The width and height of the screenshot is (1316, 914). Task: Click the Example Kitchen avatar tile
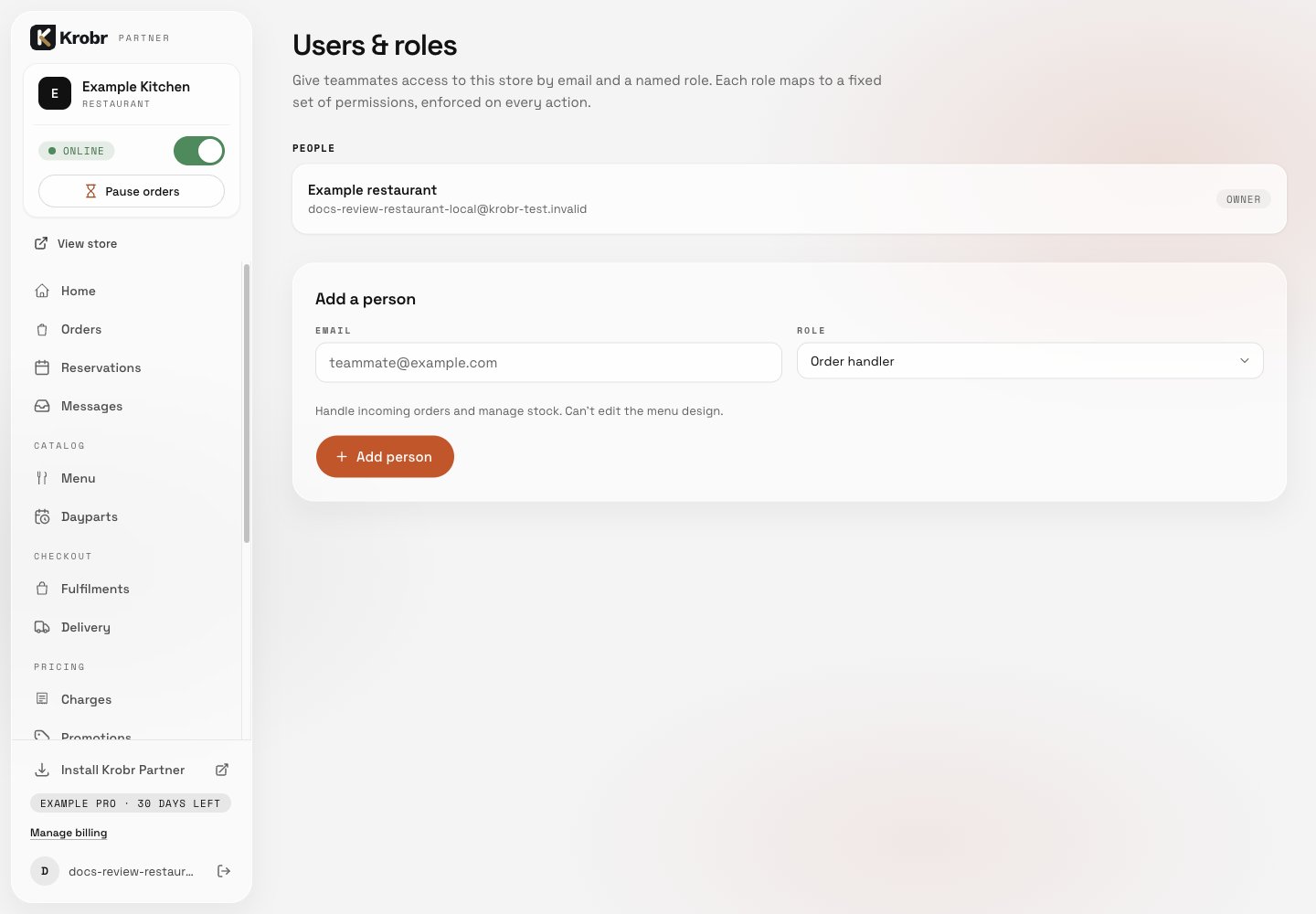pos(55,93)
